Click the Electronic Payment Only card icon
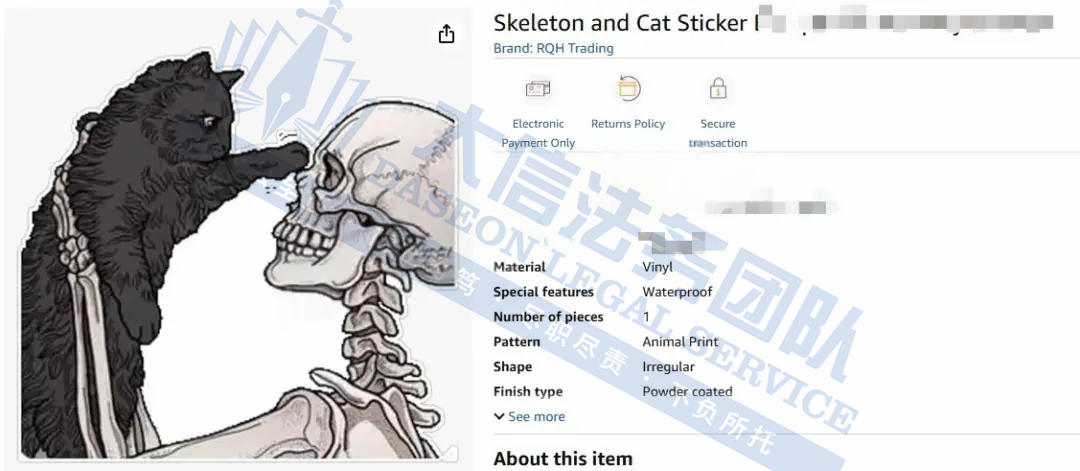This screenshot has width=1080, height=471. pyautogui.click(x=538, y=89)
